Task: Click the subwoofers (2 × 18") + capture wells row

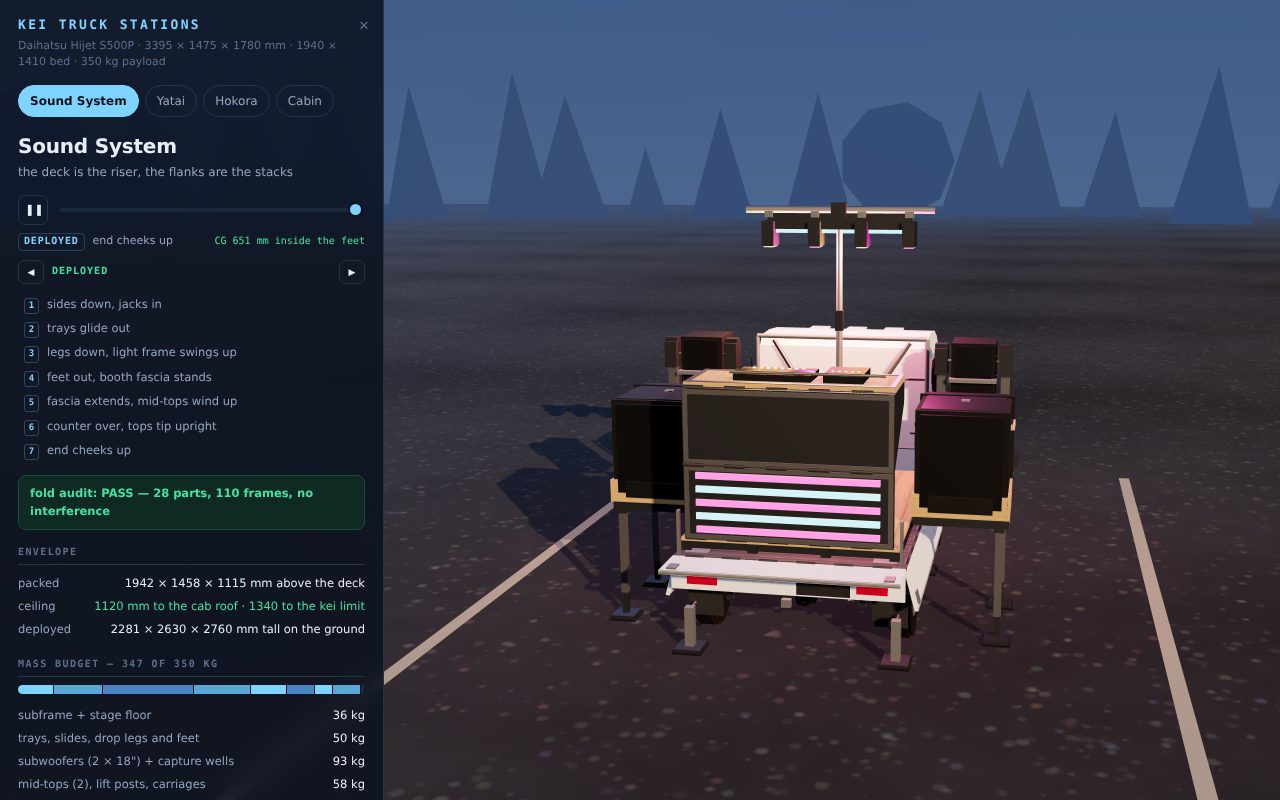Action: coord(191,761)
